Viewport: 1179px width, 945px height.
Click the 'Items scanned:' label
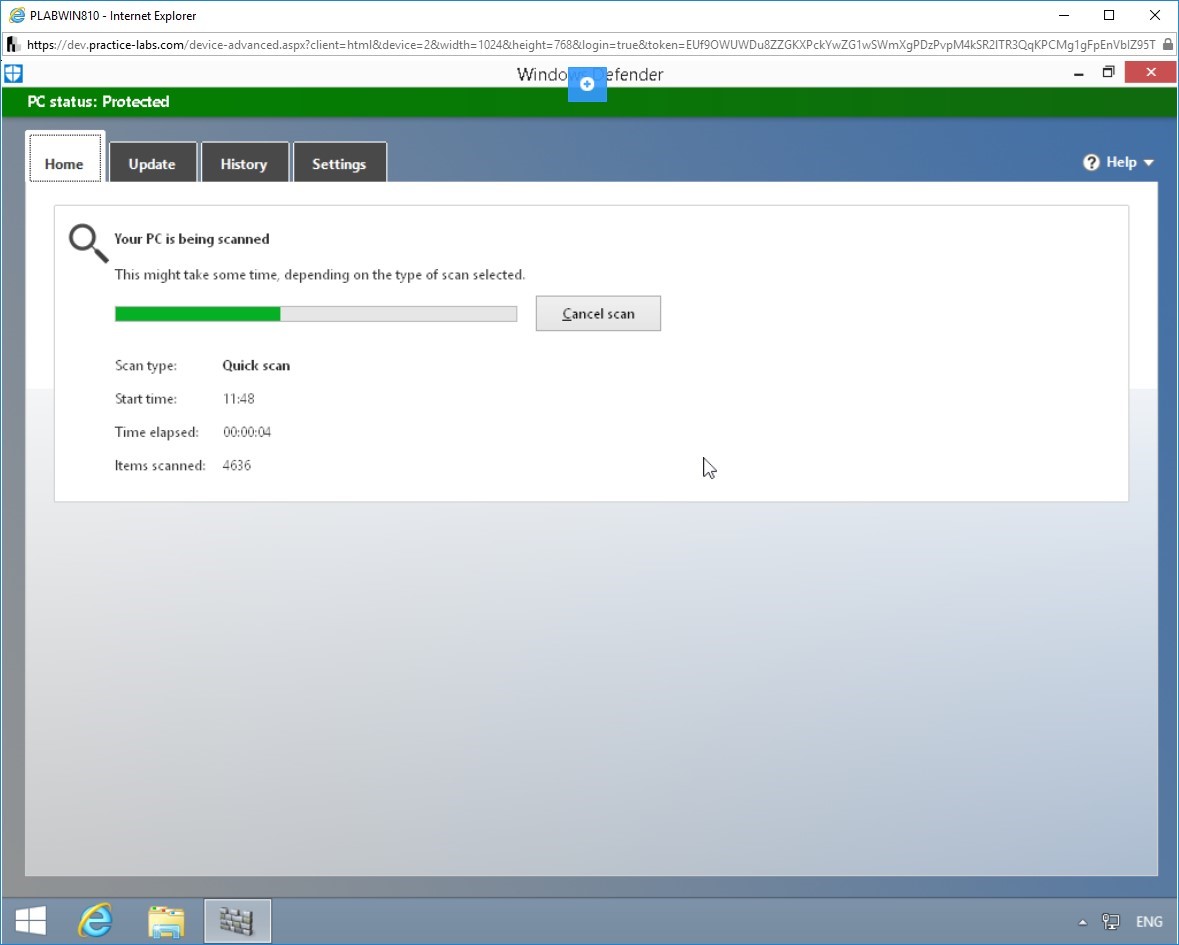160,465
